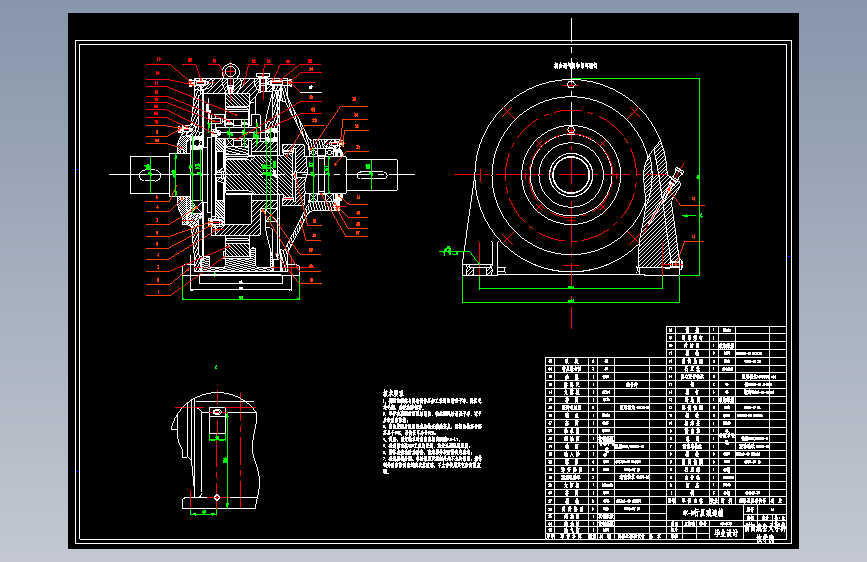Click the note text above the circular view
The width and height of the screenshot is (867, 562).
click(x=575, y=66)
